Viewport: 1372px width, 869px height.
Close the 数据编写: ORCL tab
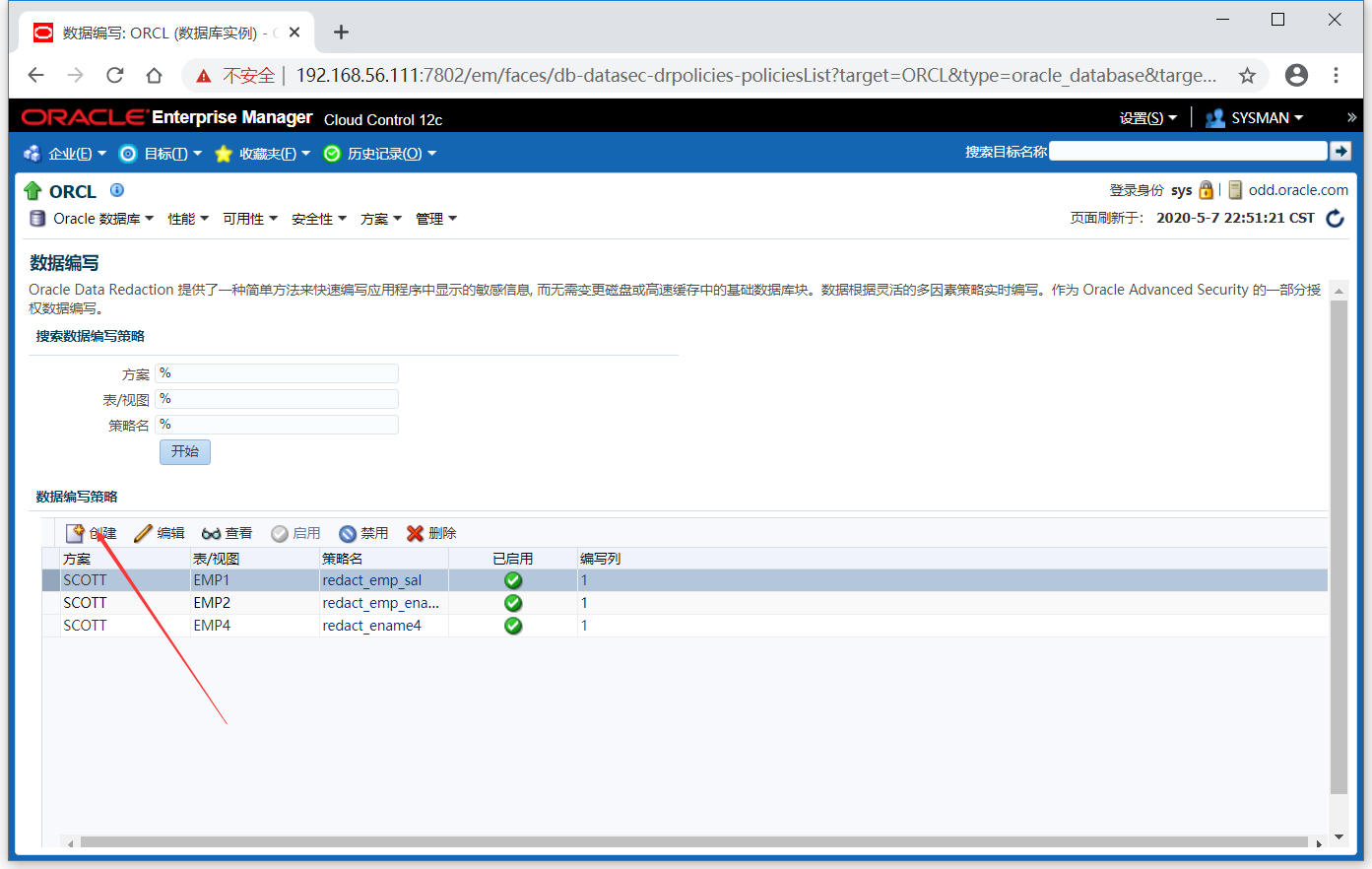point(294,33)
